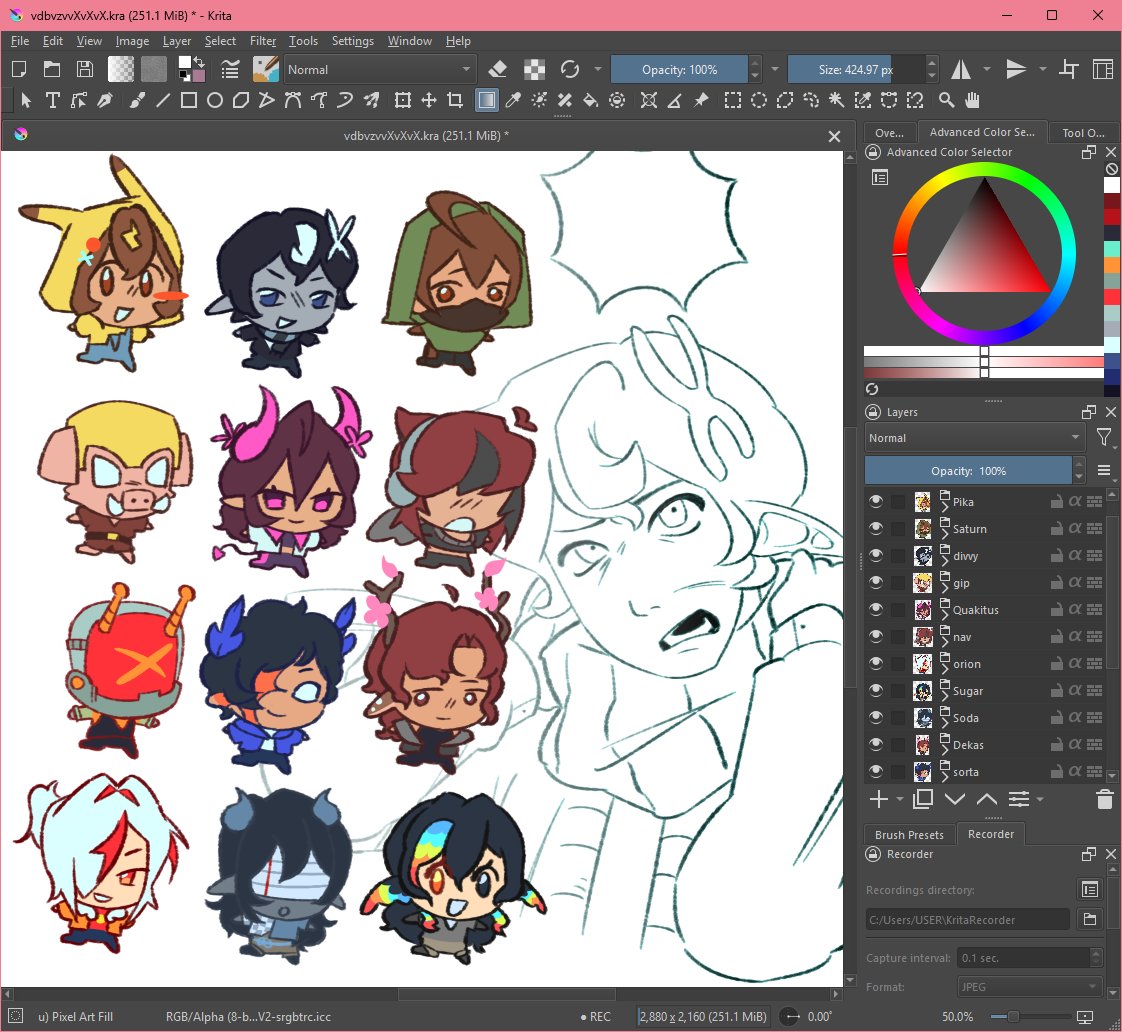Select the Line tool
Image resolution: width=1122 pixels, height=1032 pixels.
coord(162,100)
